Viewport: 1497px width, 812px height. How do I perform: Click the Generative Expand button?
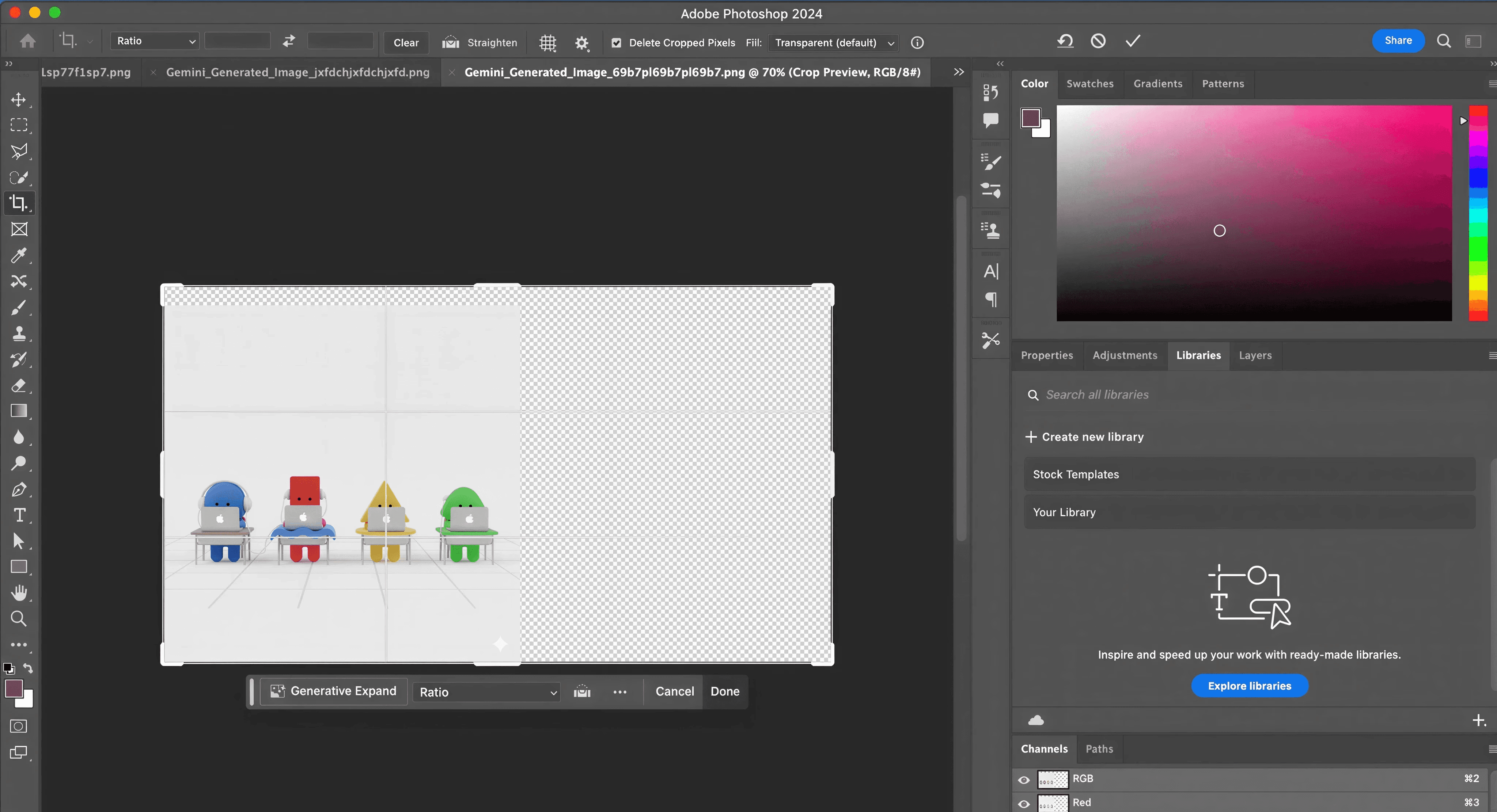pos(334,691)
